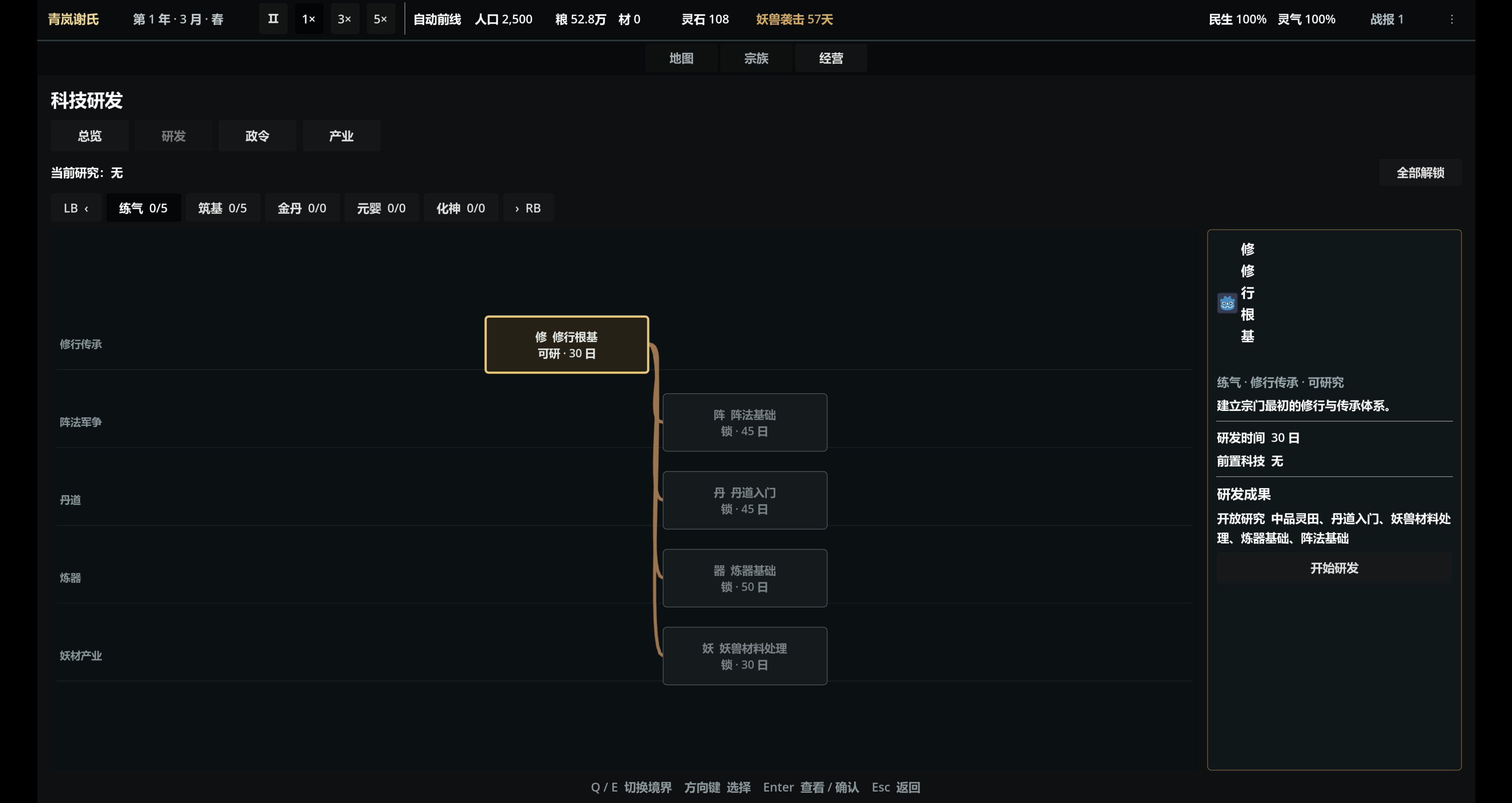The image size is (1512, 803).
Task: Open the 总览 overview sub-tab
Action: coord(90,136)
